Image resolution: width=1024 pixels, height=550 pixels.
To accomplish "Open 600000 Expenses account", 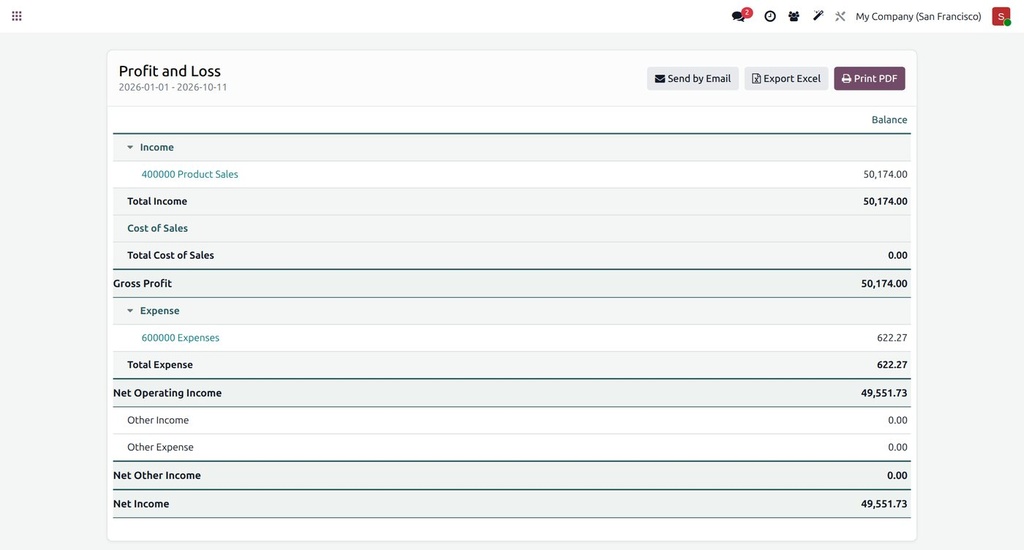I will point(180,338).
